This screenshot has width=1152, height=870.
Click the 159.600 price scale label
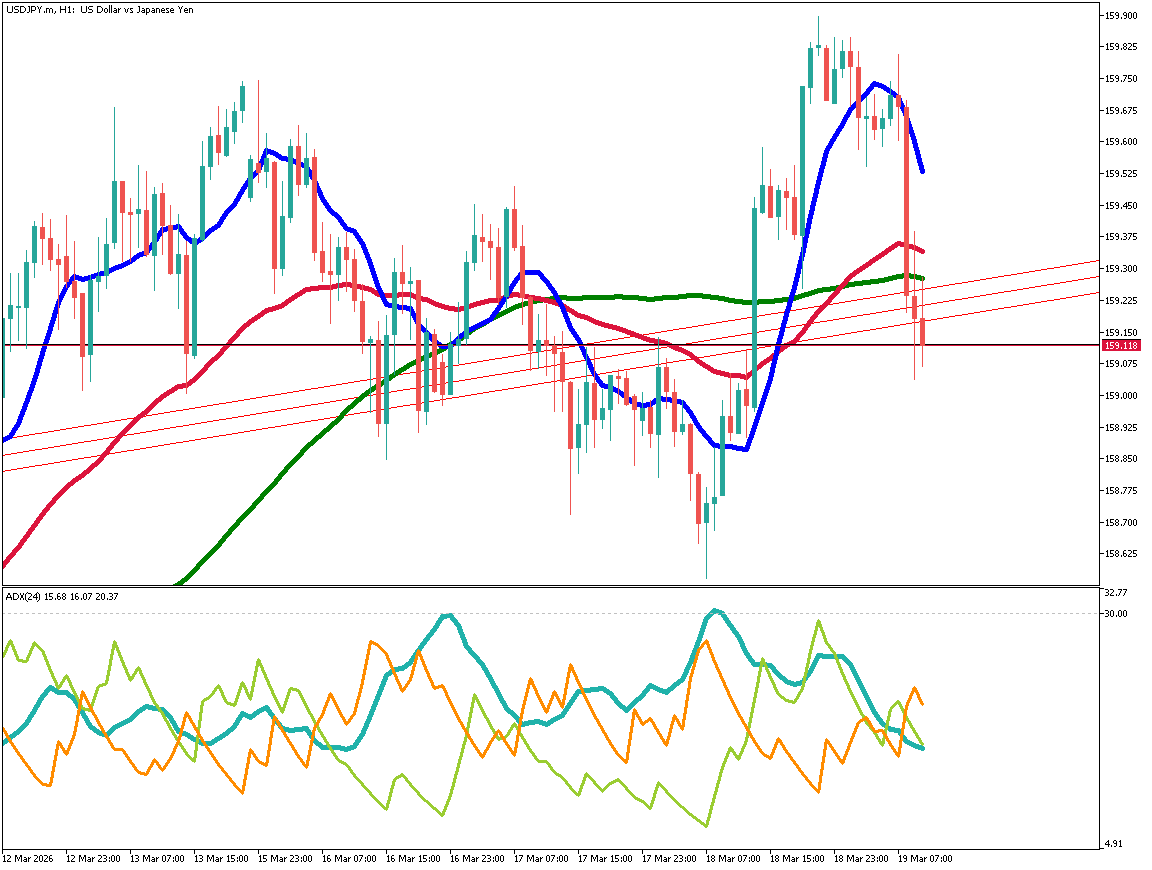click(x=1121, y=142)
